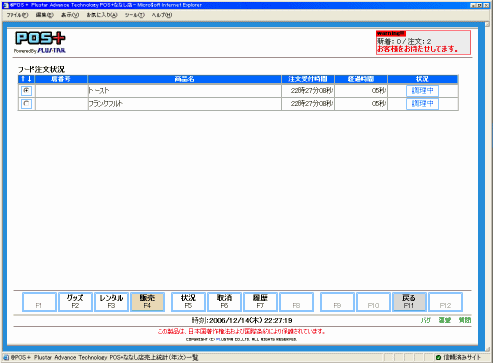This screenshot has height=363, width=493.
Task: Open 履歴 with the F7 button
Action: pos(260,302)
